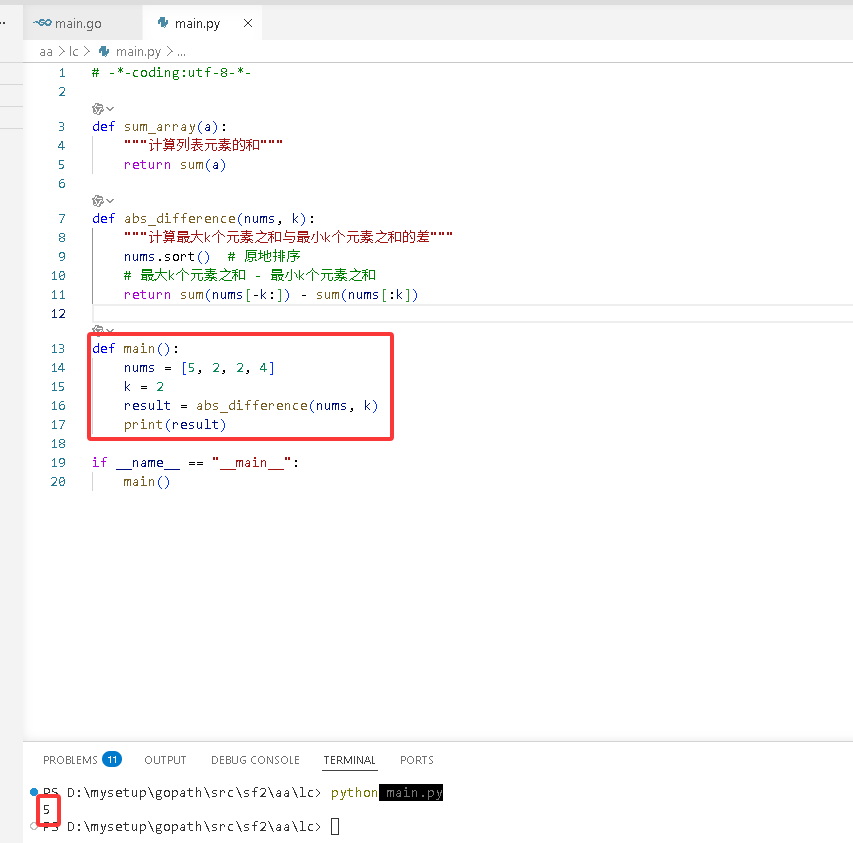
Task: Click terminal output value 5
Action: click(47, 809)
